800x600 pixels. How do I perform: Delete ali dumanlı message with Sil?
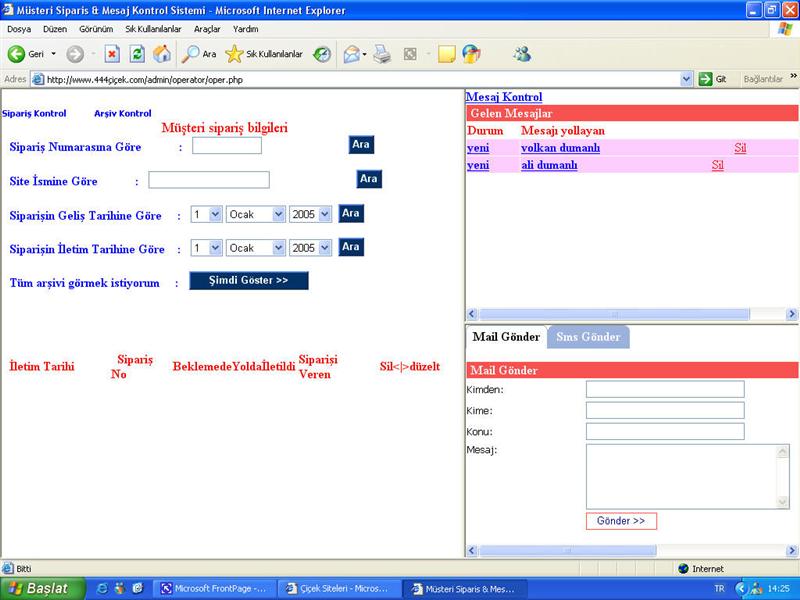pyautogui.click(x=717, y=165)
